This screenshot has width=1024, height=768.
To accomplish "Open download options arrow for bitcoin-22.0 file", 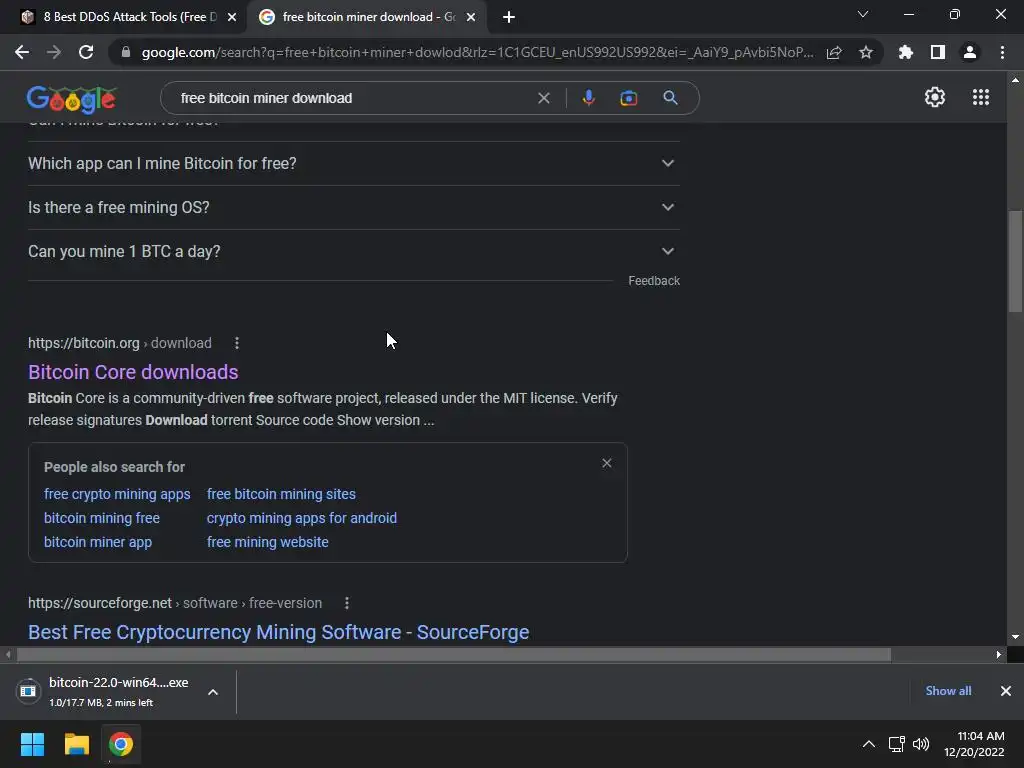I will [x=213, y=692].
